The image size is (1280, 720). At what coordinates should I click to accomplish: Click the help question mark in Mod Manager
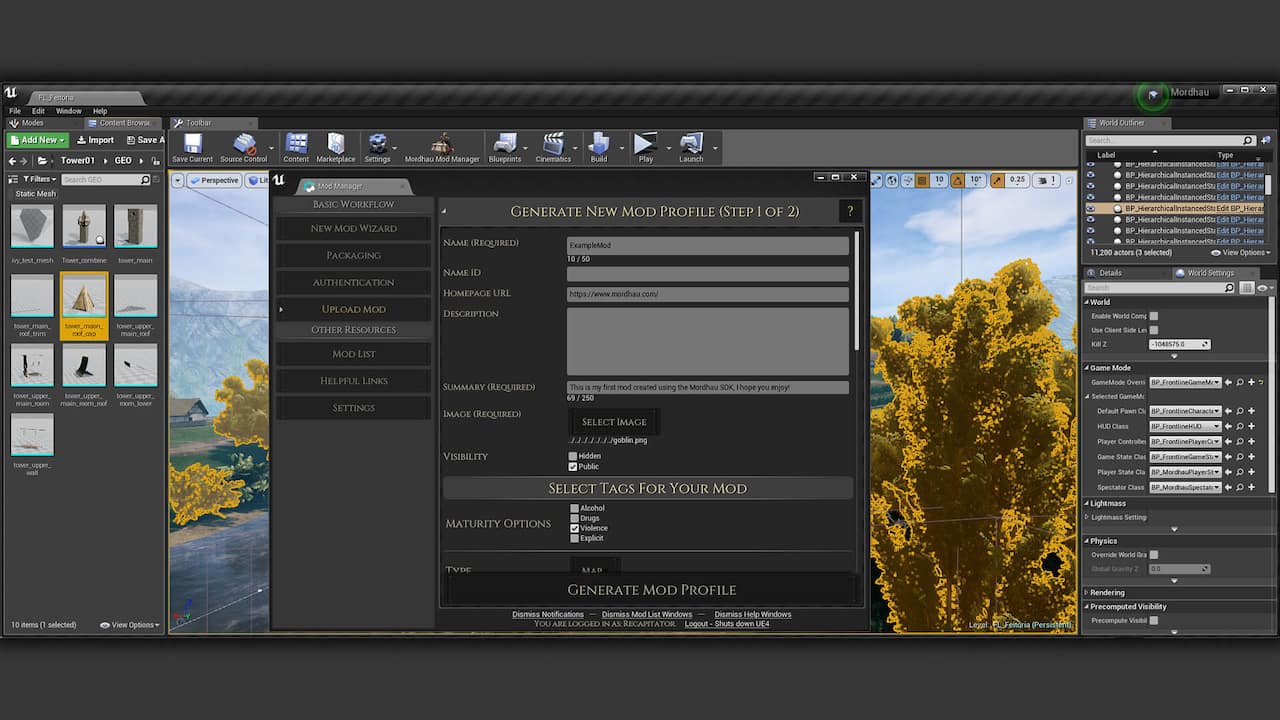coord(850,211)
